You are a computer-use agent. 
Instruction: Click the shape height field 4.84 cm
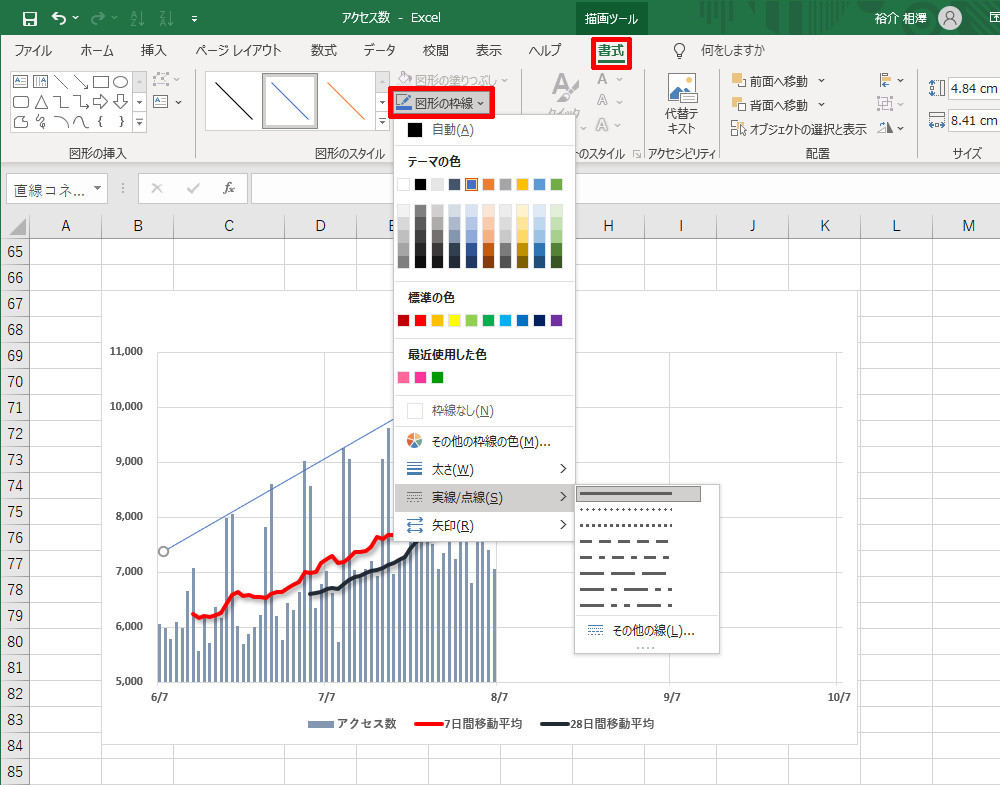974,88
